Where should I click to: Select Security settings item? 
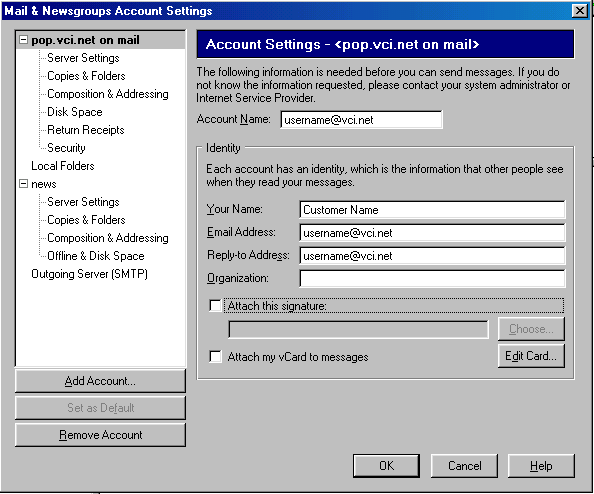point(66,148)
